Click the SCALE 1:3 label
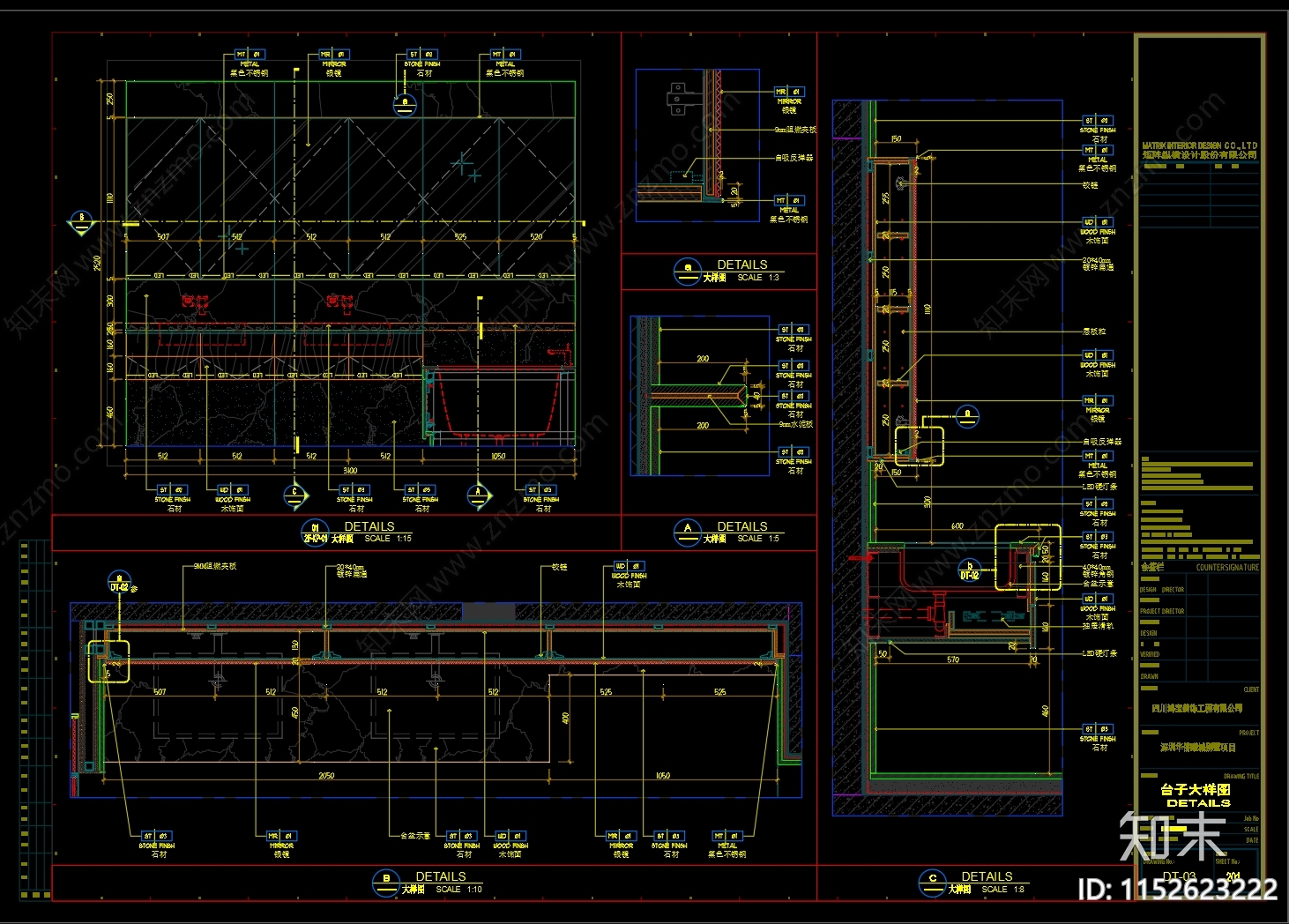Viewport: 1289px width, 924px height. 758,278
